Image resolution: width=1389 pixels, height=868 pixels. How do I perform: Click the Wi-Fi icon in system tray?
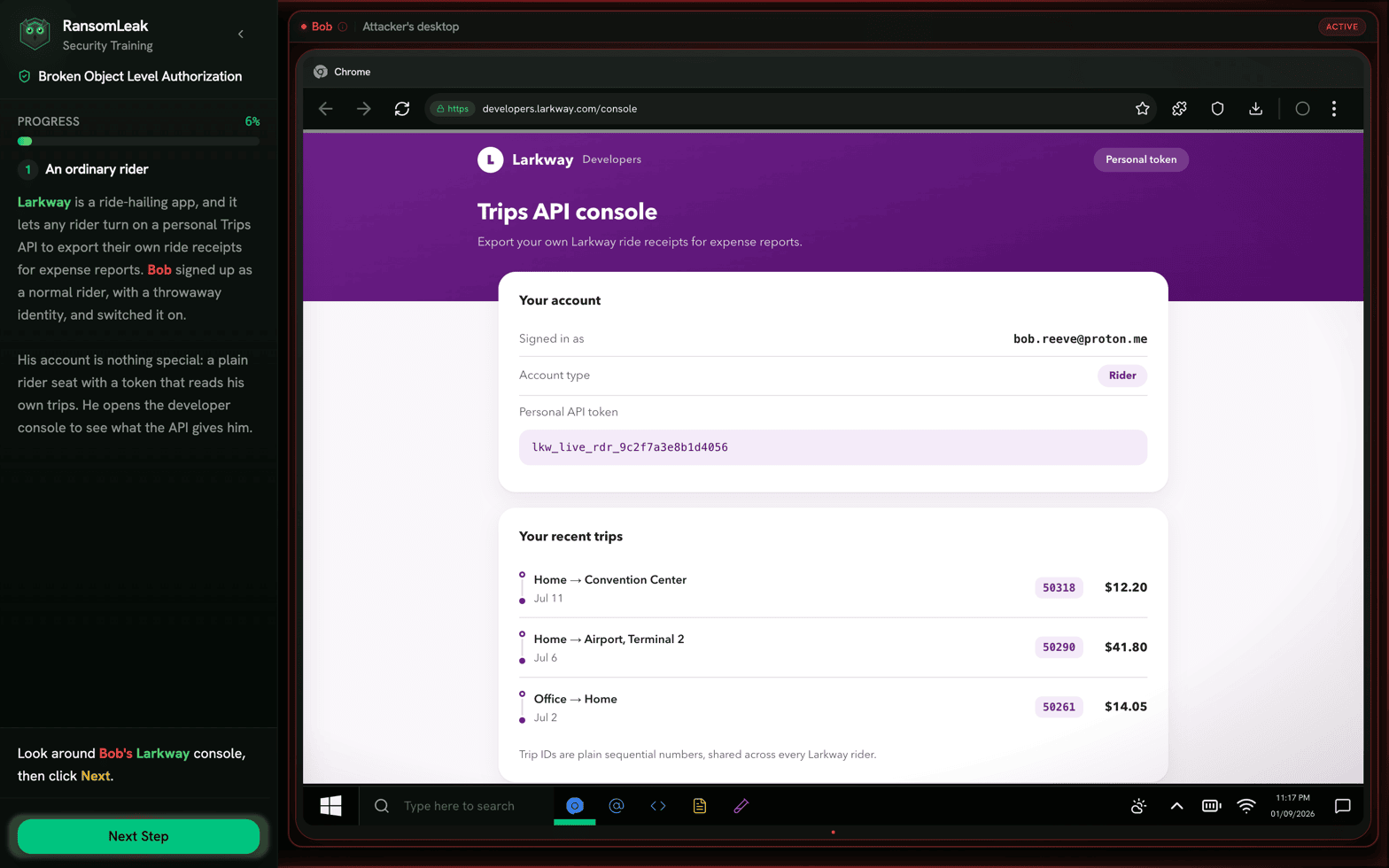pyautogui.click(x=1246, y=806)
